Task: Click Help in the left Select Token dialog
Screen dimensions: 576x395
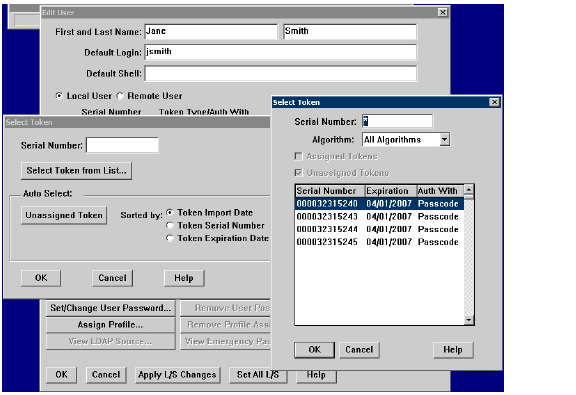Action: click(x=184, y=278)
